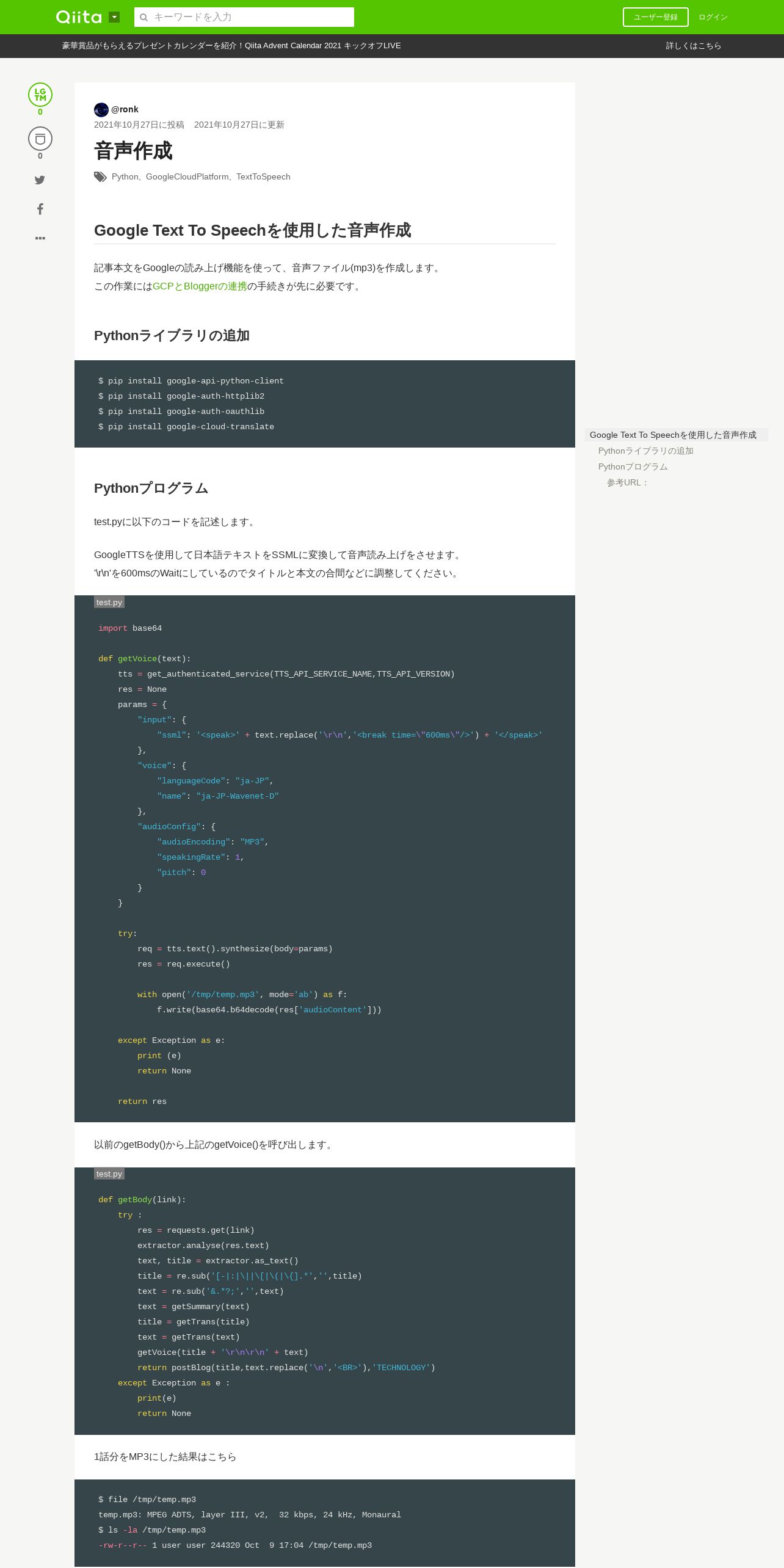Click the stock article icon
This screenshot has width=784, height=1568.
pos(40,139)
